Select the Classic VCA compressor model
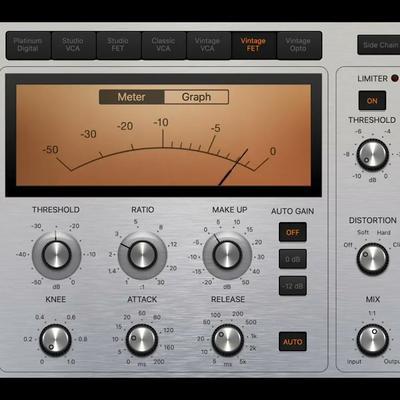This screenshot has width=400, height=400. 163,45
